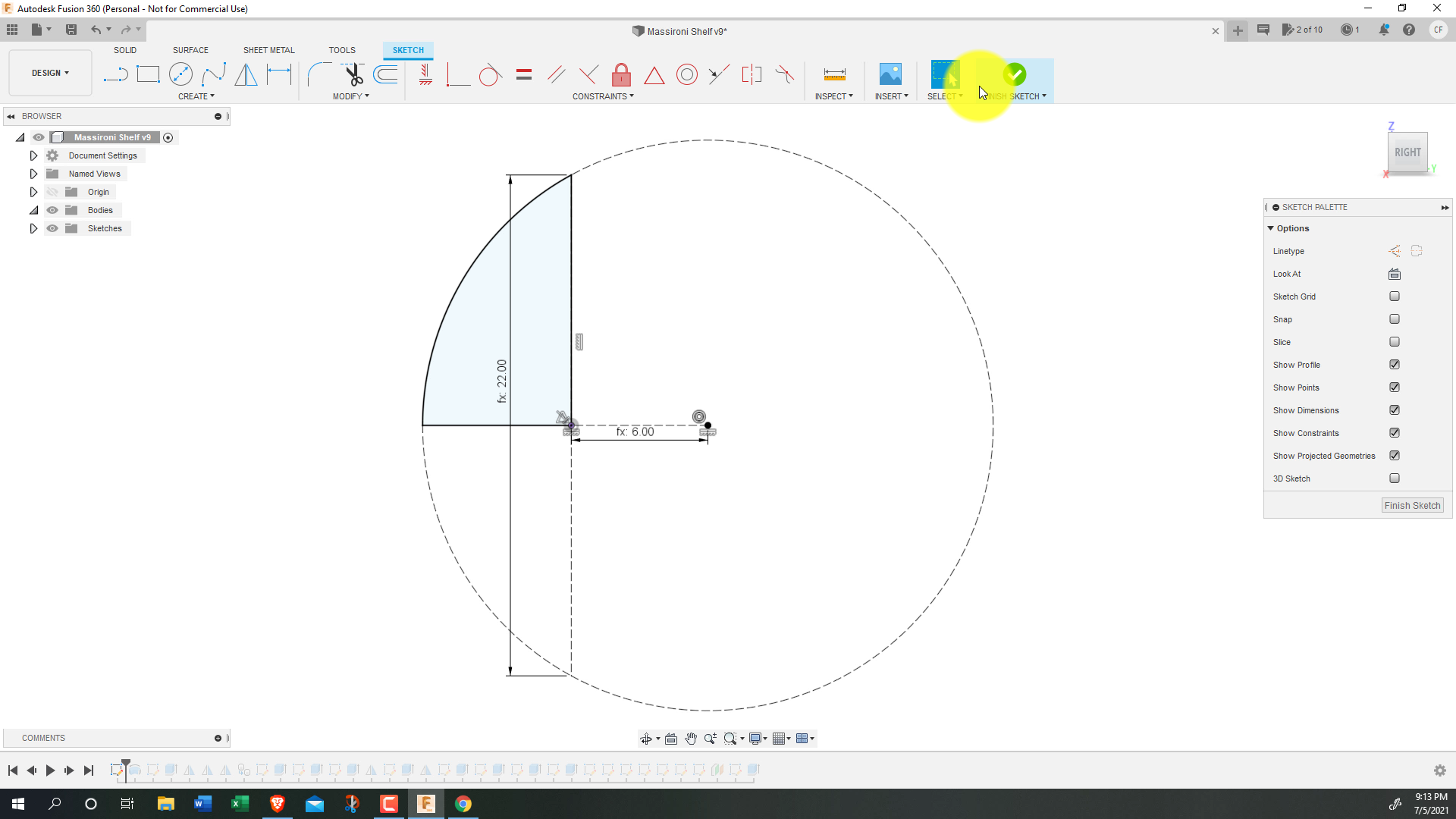Open the CONSTRAINTS dropdown menu
Image resolution: width=1456 pixels, height=819 pixels.
(x=603, y=96)
